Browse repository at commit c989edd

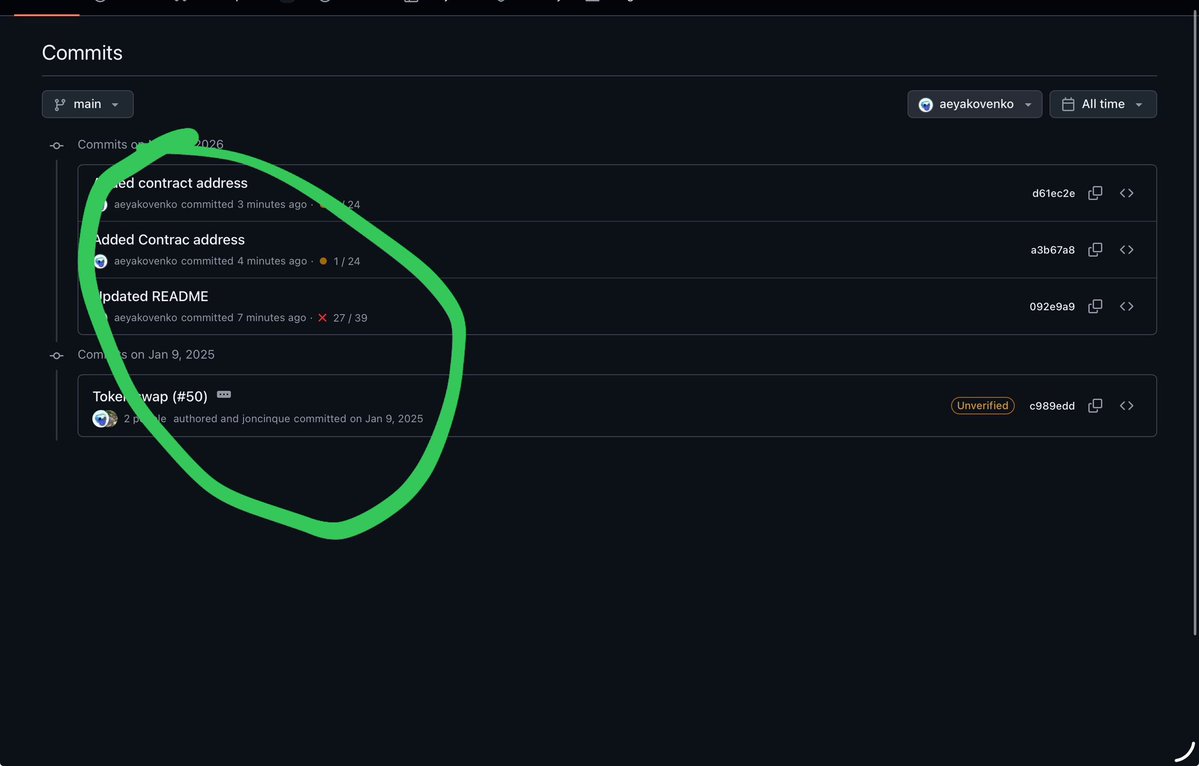1126,405
